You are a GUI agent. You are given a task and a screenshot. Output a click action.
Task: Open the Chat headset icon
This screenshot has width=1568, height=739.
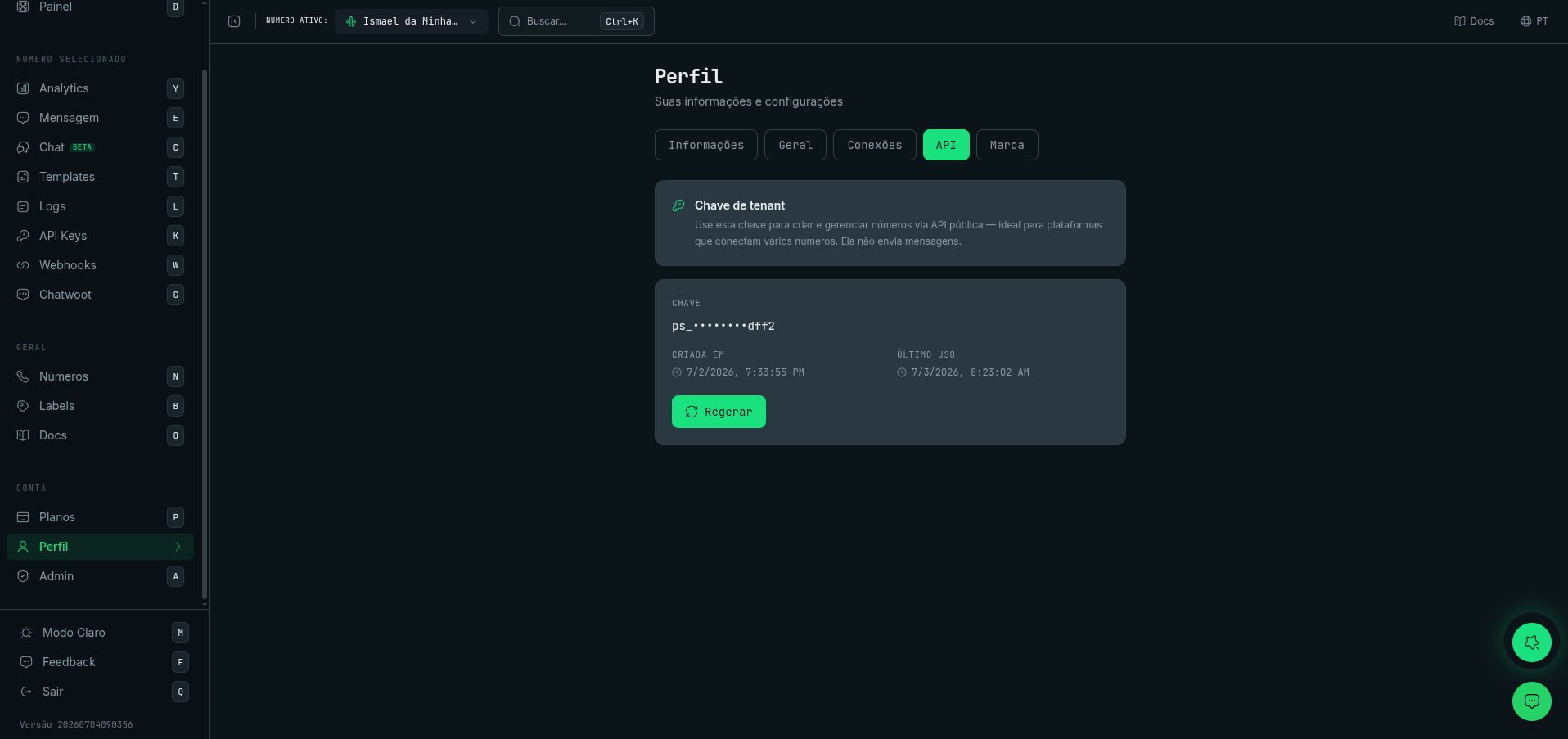pos(23,147)
